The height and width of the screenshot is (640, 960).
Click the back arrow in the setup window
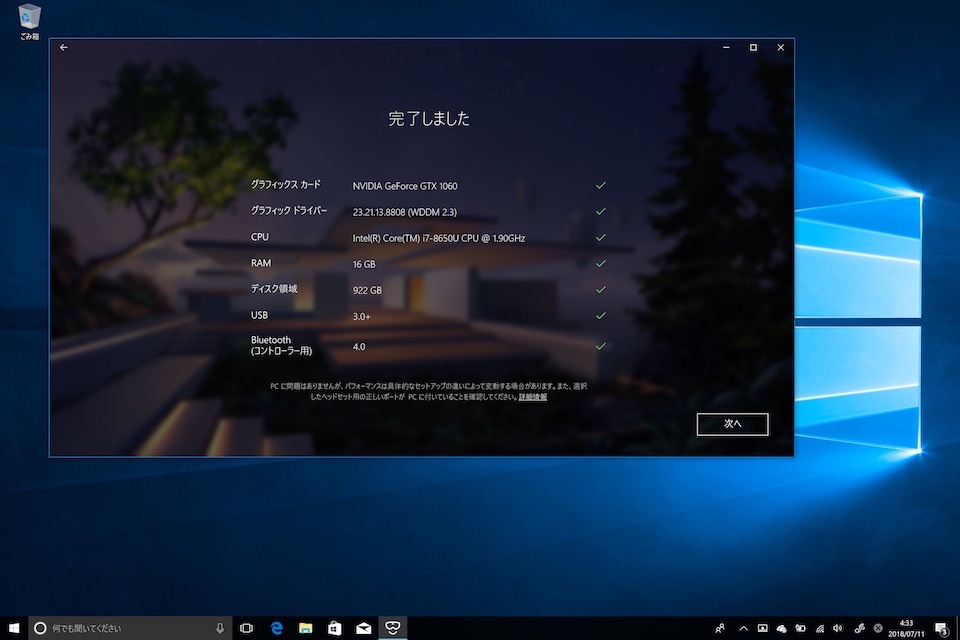pyautogui.click(x=64, y=47)
